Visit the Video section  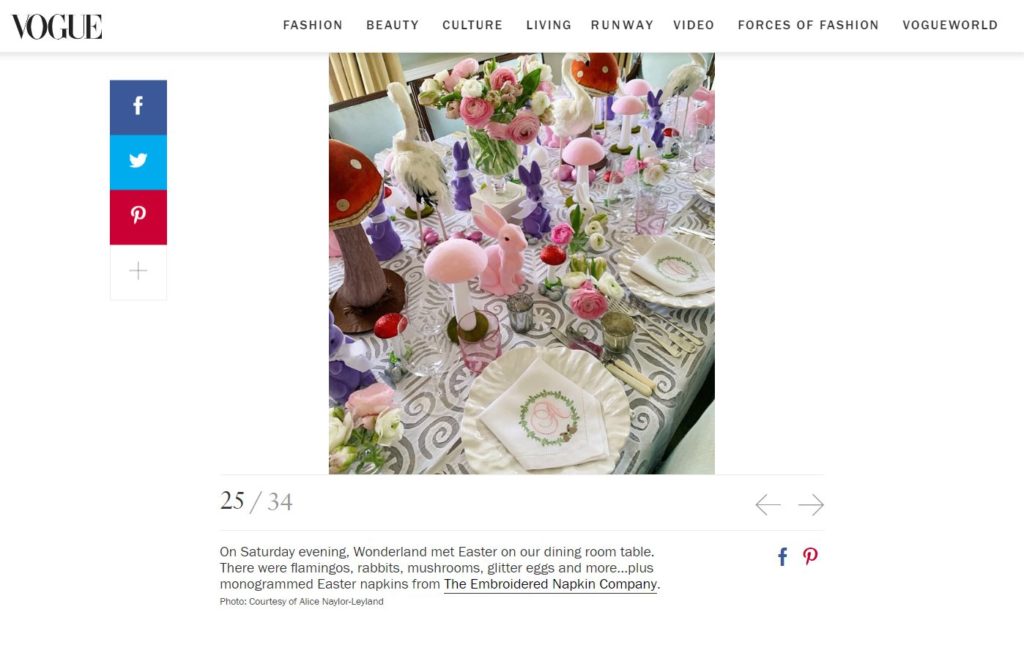point(694,25)
